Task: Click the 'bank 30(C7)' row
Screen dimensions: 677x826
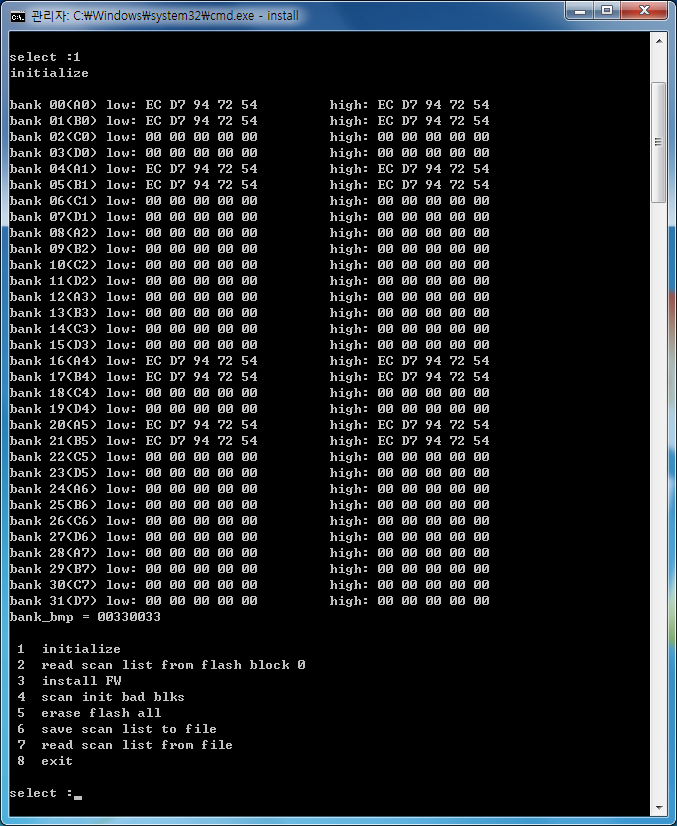Action: click(249, 585)
